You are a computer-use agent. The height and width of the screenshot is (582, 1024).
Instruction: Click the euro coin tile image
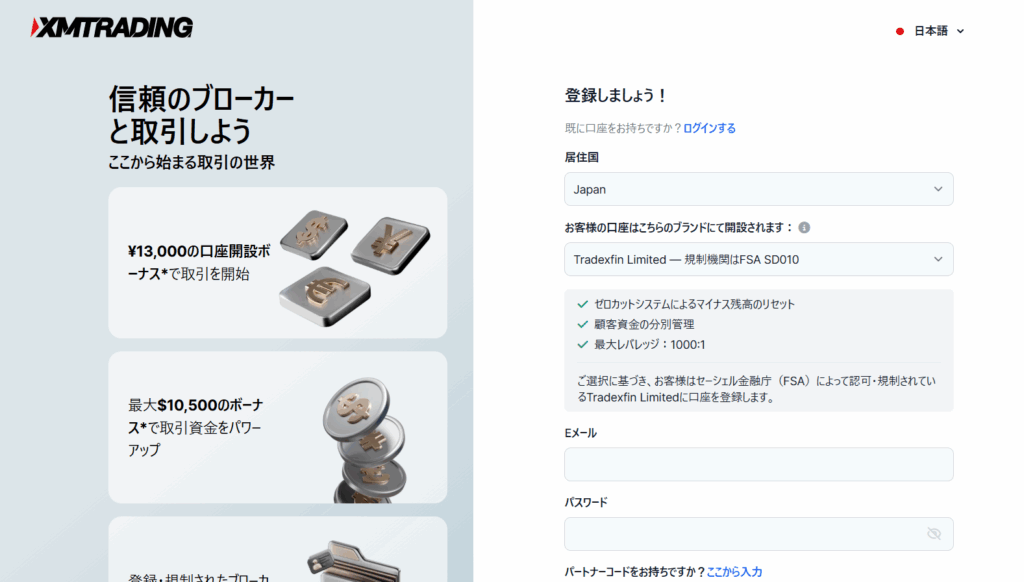coord(325,297)
